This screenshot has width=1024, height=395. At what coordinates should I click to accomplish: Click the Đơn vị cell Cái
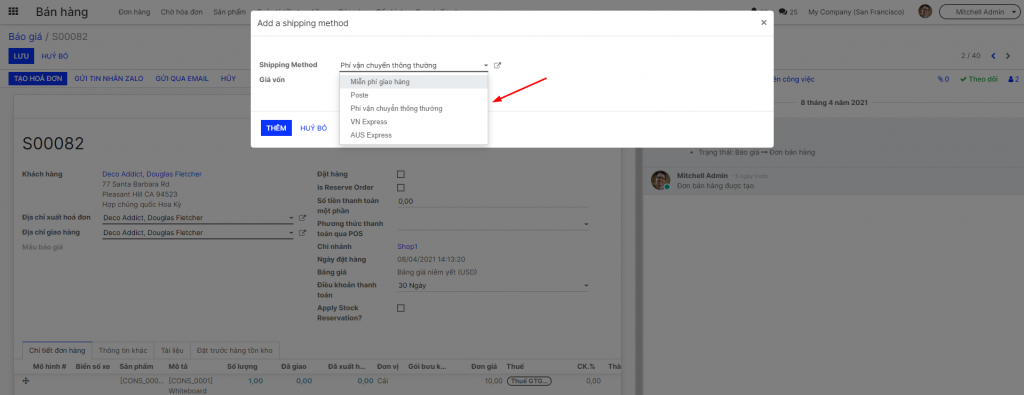point(383,381)
